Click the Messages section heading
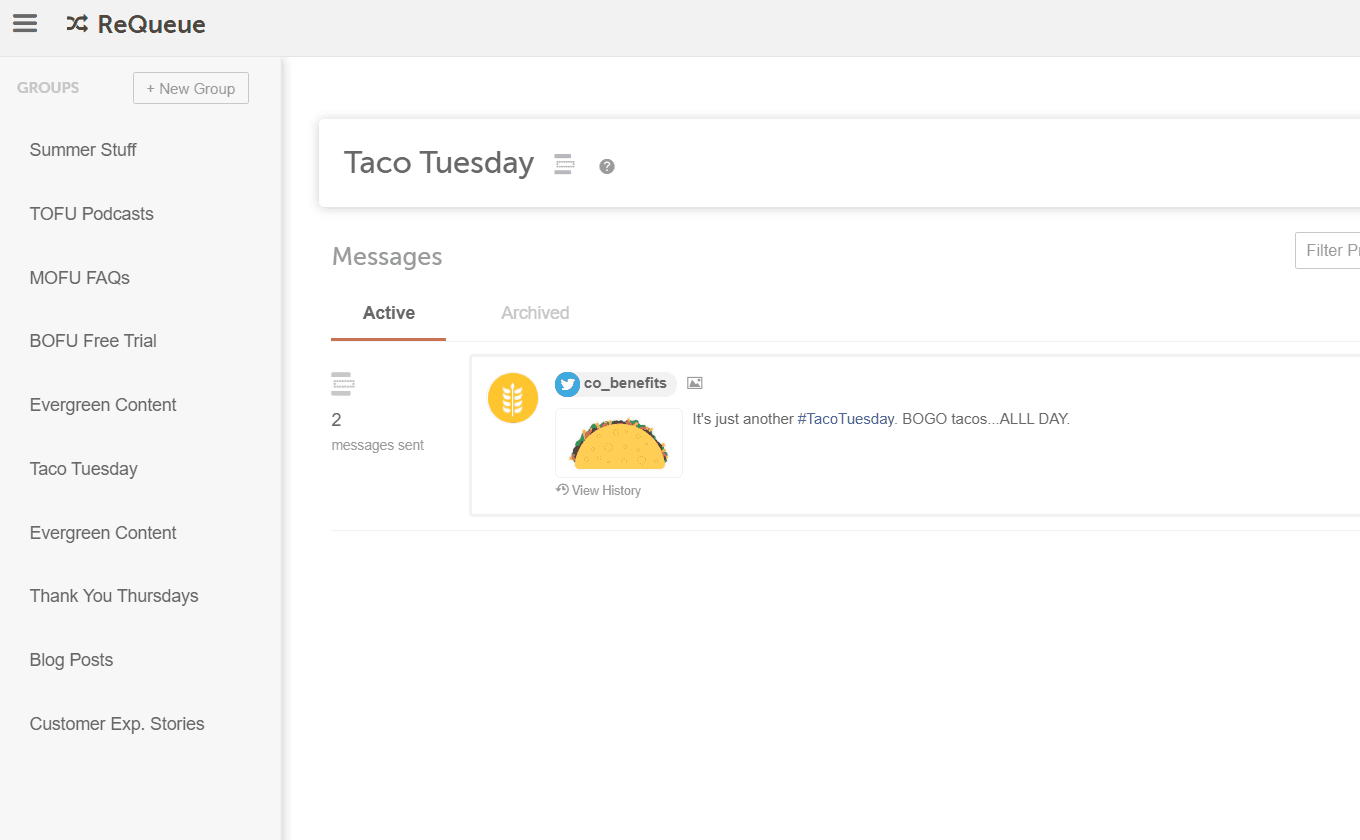Viewport: 1360px width, 840px height. [387, 257]
